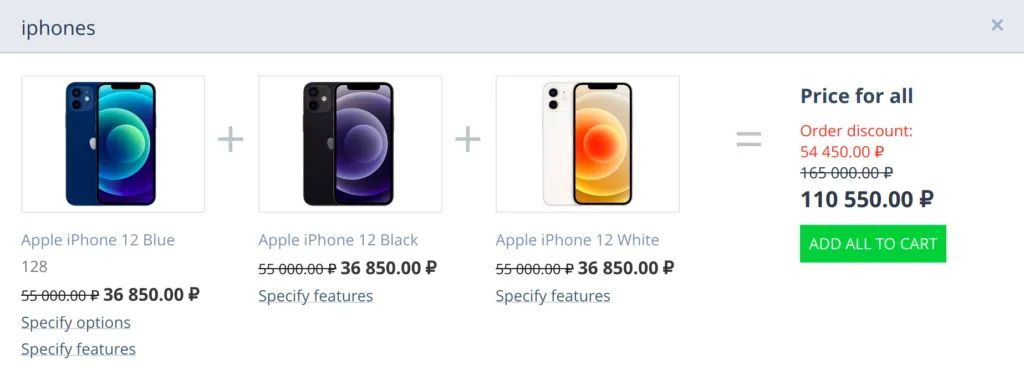The image size is (1024, 370).
Task: Click the 36 850.00 price of iPhone 12 Blue
Action: pos(152,295)
